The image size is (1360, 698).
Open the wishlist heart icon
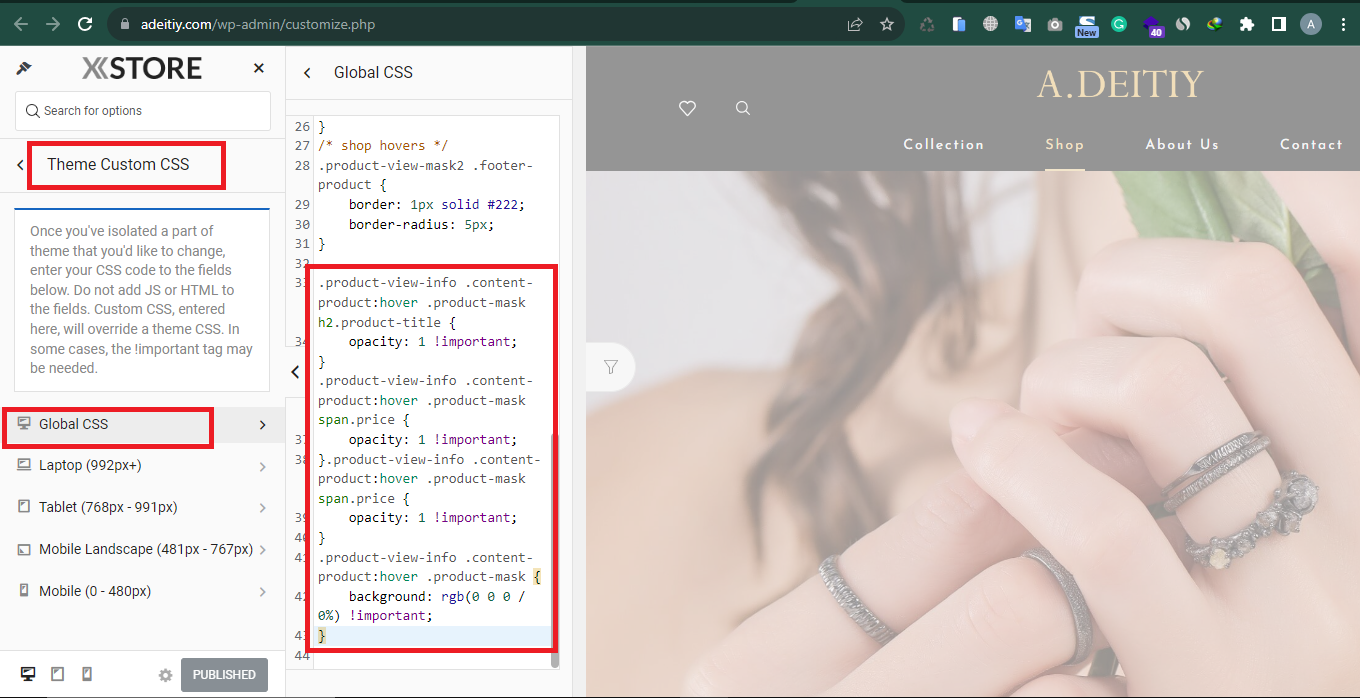687,108
